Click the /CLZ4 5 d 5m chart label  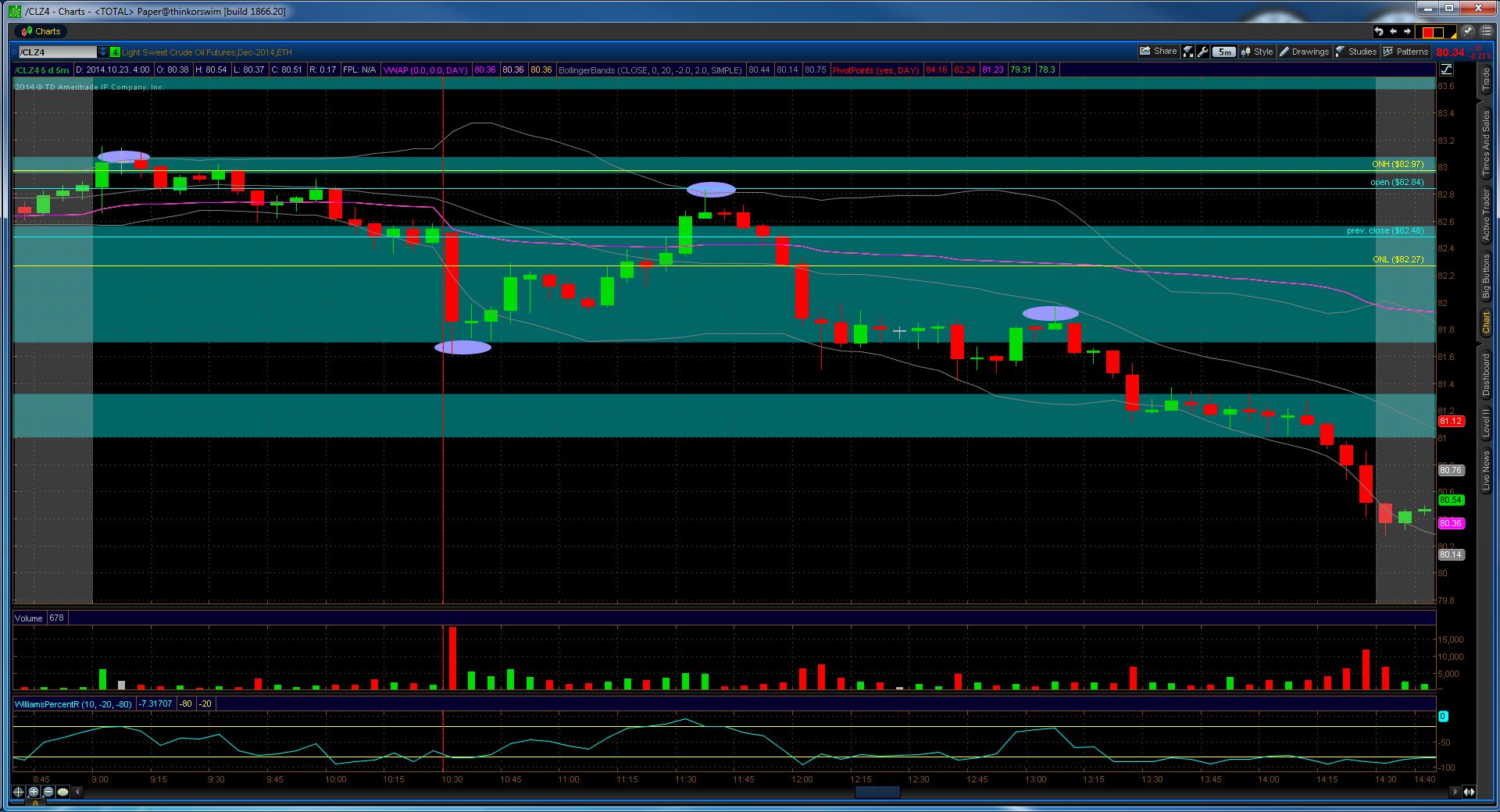coord(42,70)
